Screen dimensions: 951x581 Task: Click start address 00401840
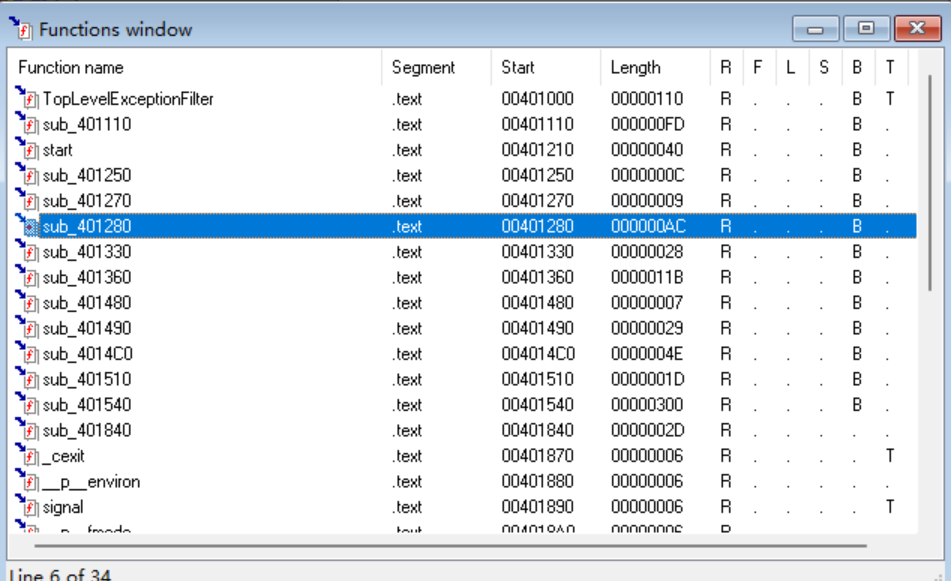point(537,430)
